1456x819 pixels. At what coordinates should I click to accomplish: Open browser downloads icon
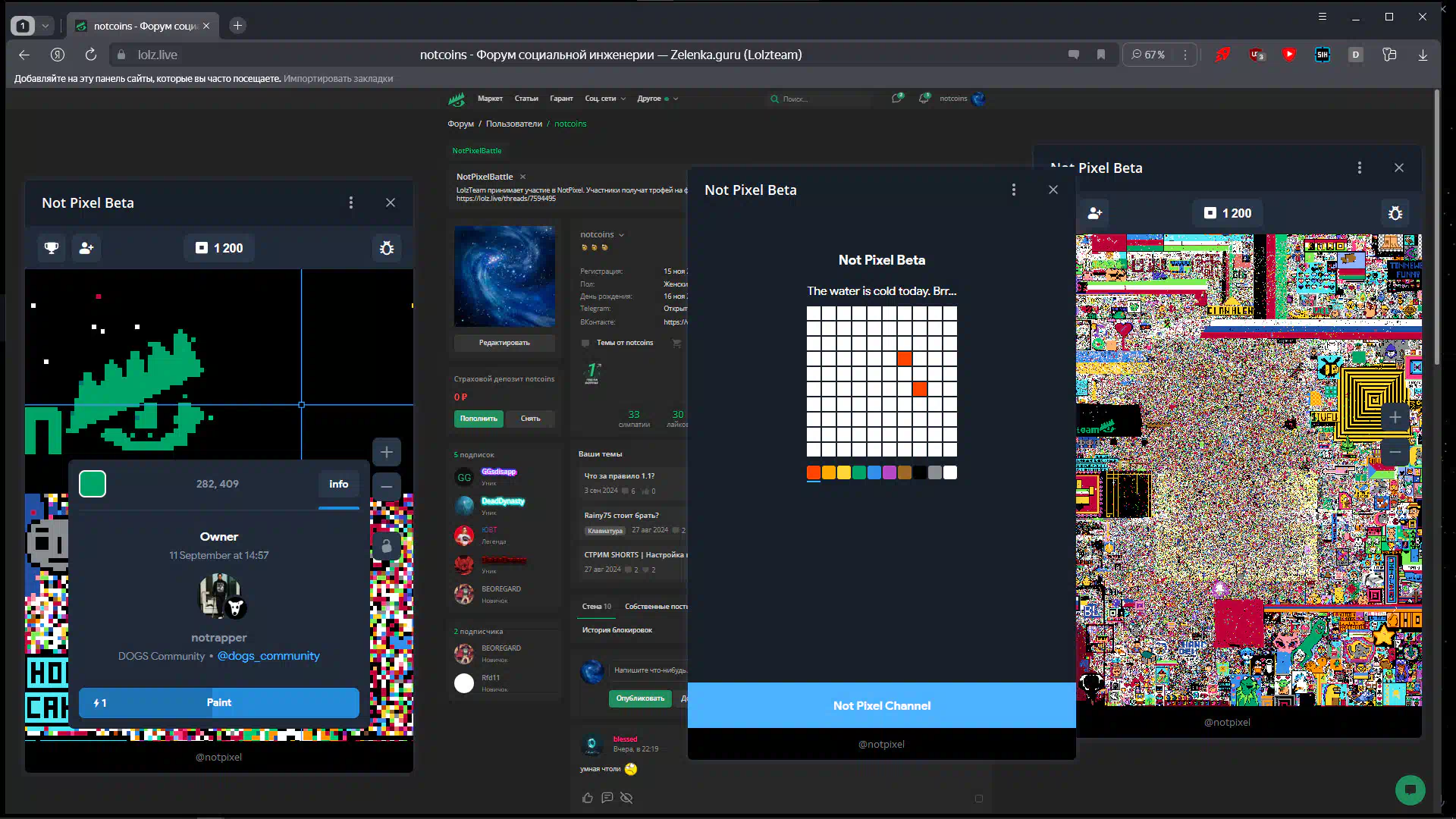click(x=1423, y=55)
